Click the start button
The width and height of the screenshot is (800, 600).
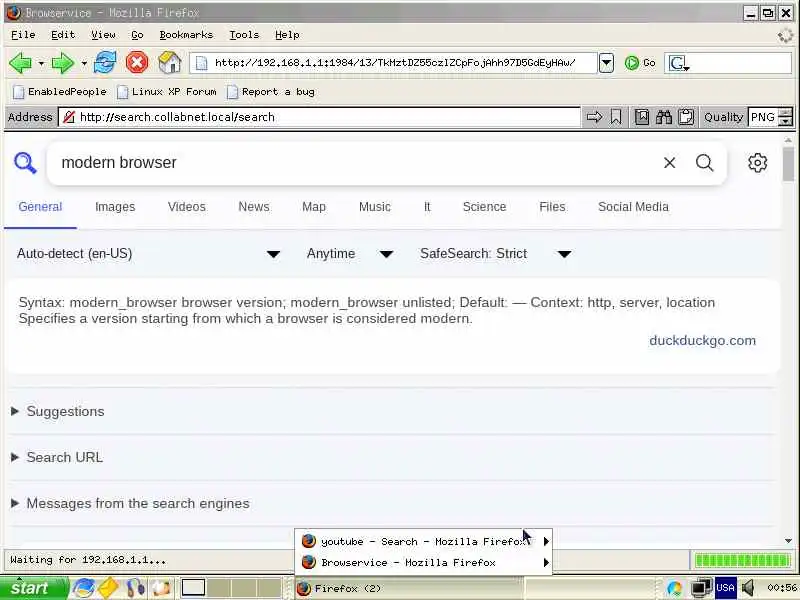(34, 588)
